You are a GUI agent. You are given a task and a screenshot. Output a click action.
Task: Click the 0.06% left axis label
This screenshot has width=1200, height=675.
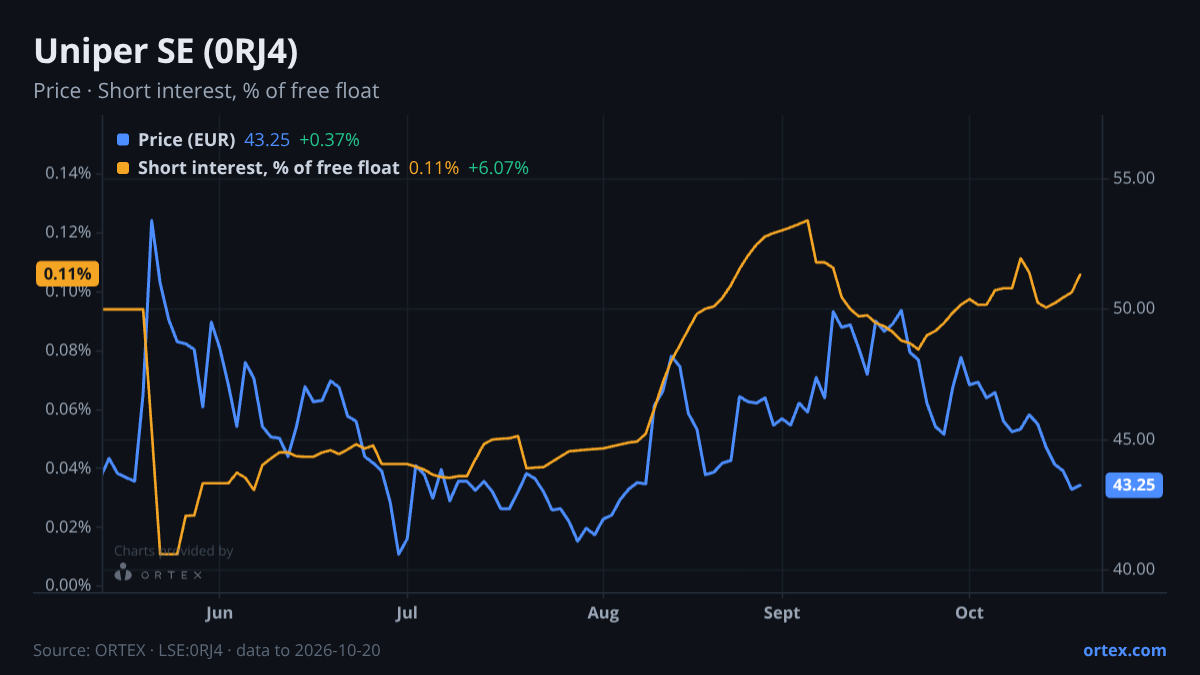pos(68,410)
